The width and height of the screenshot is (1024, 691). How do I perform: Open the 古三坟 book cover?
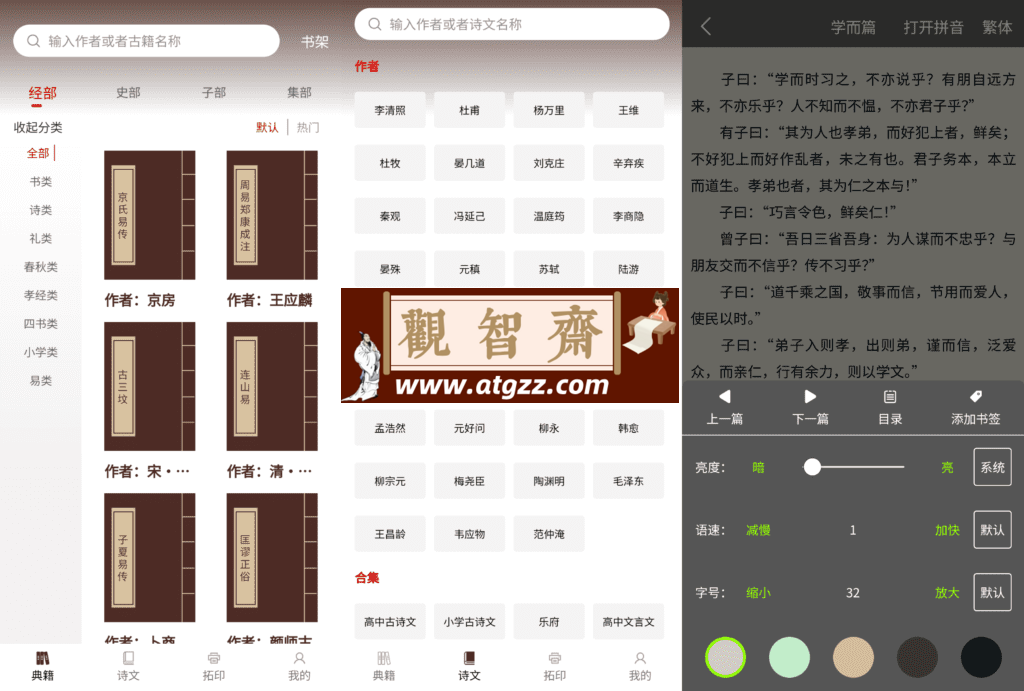(x=150, y=386)
